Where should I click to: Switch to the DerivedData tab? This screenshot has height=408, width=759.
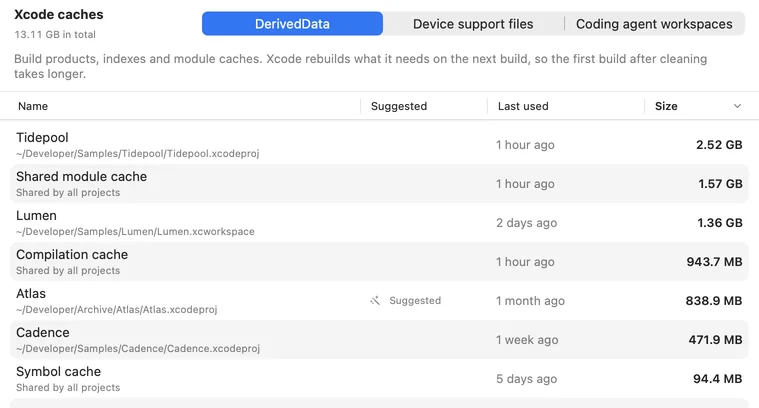pos(292,24)
